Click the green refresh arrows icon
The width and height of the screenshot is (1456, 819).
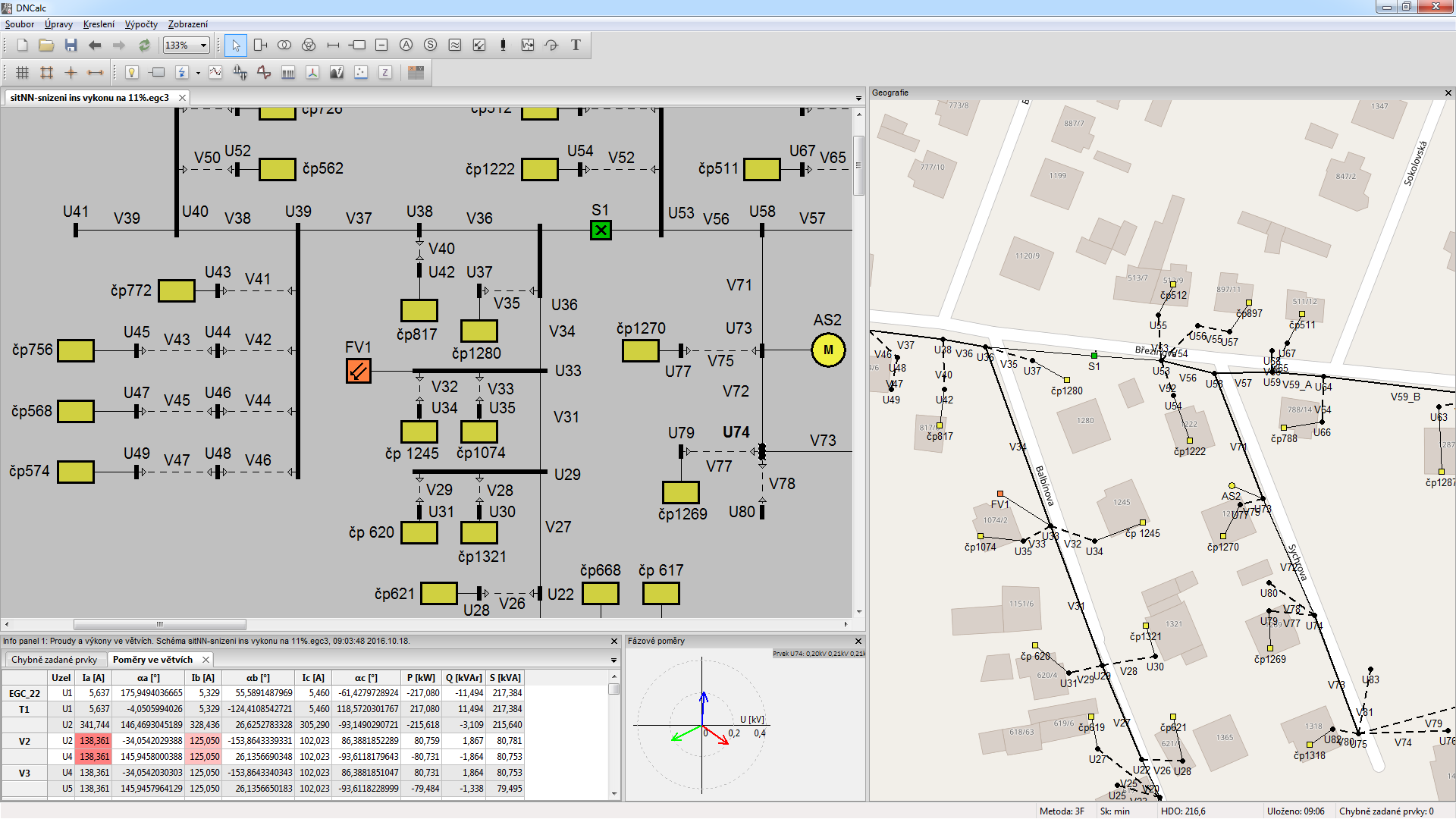coord(144,45)
